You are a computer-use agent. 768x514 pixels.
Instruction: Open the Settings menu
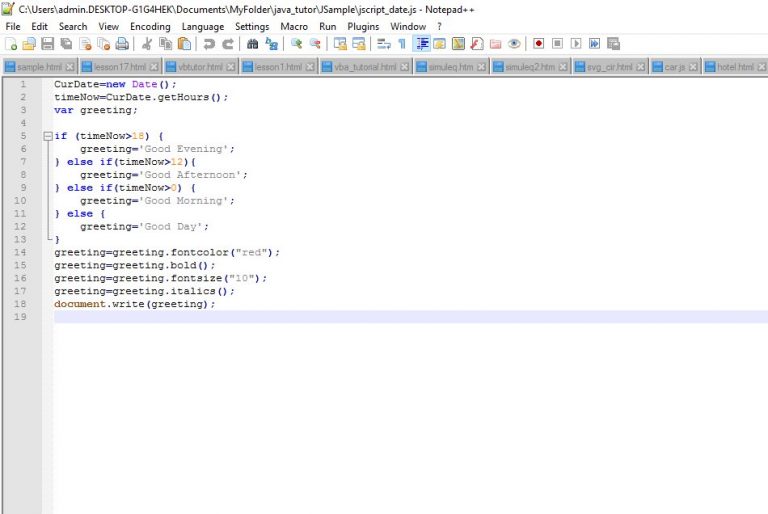252,26
